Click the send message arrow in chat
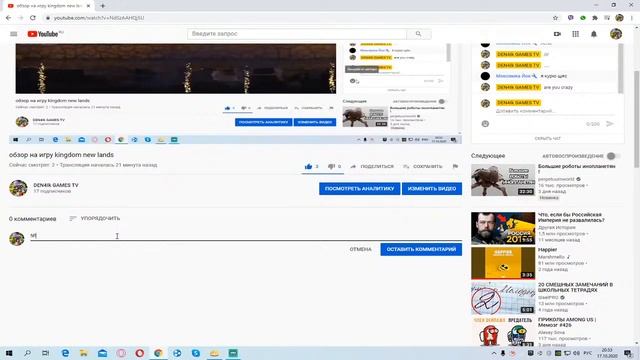The height and width of the screenshot is (360, 640). click(610, 124)
